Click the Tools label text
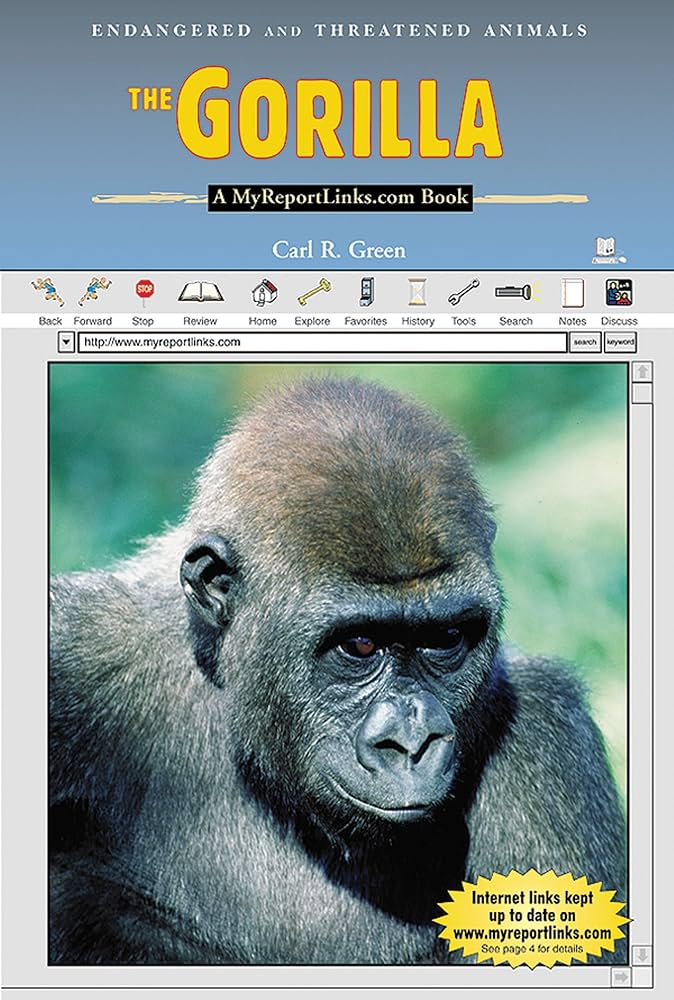 click(464, 321)
